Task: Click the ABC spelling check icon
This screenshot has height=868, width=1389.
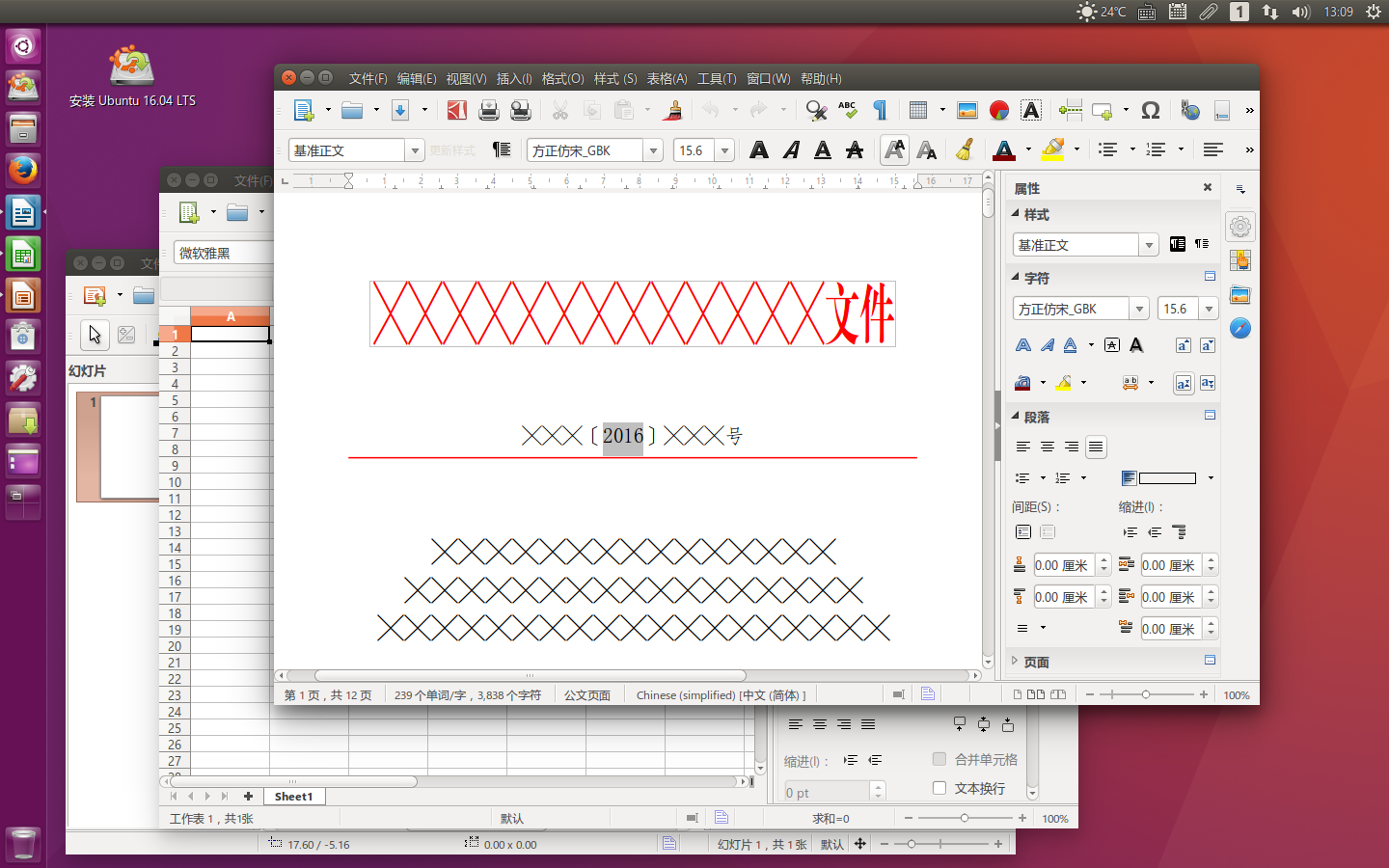Action: click(x=848, y=111)
